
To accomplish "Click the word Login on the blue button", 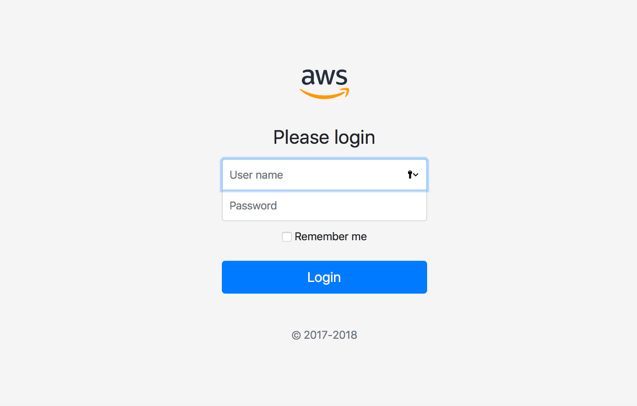I will click(x=324, y=277).
